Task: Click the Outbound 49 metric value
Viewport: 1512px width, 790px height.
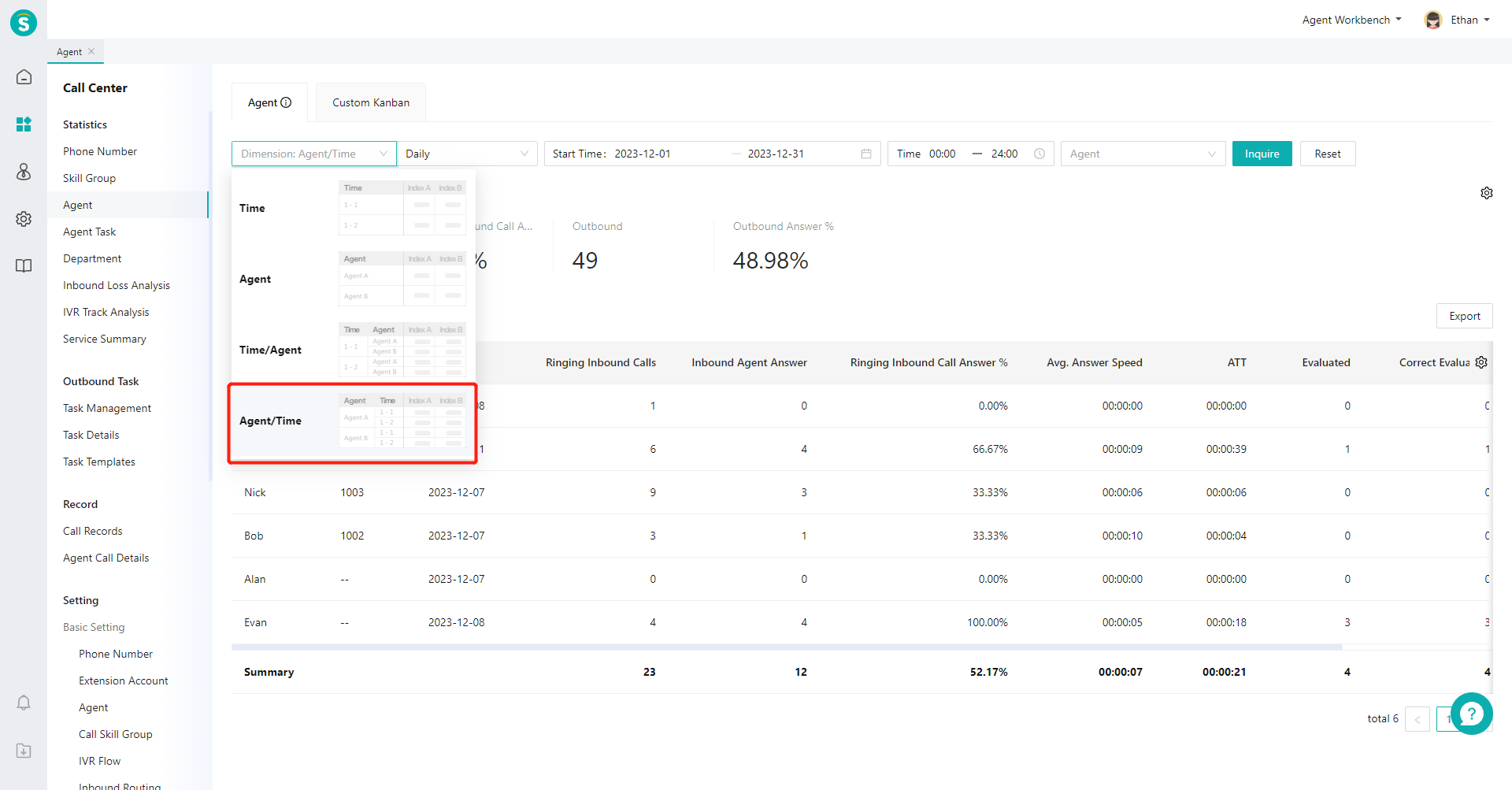Action: pos(585,261)
